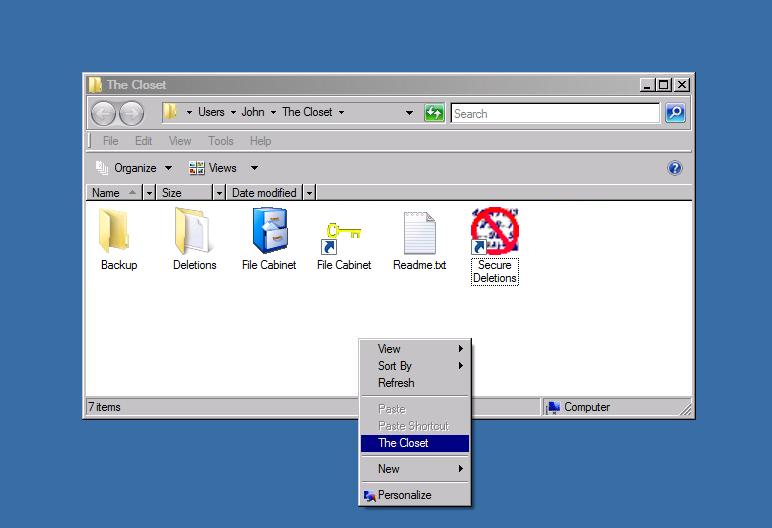Open the address bar history dropdown
This screenshot has height=528, width=772.
(409, 113)
